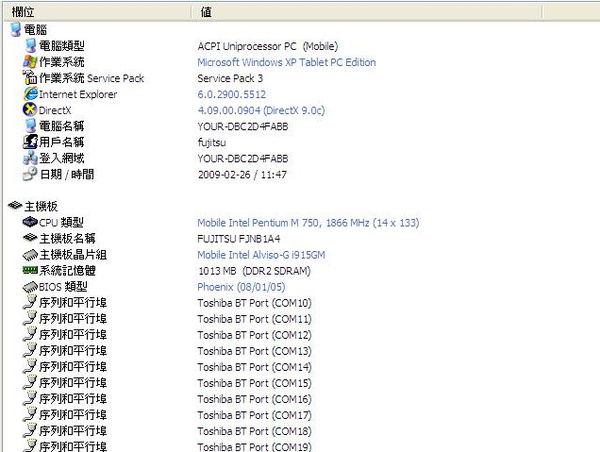The image size is (600, 452).
Task: Click the port icon for COM17 row
Action: point(30,415)
